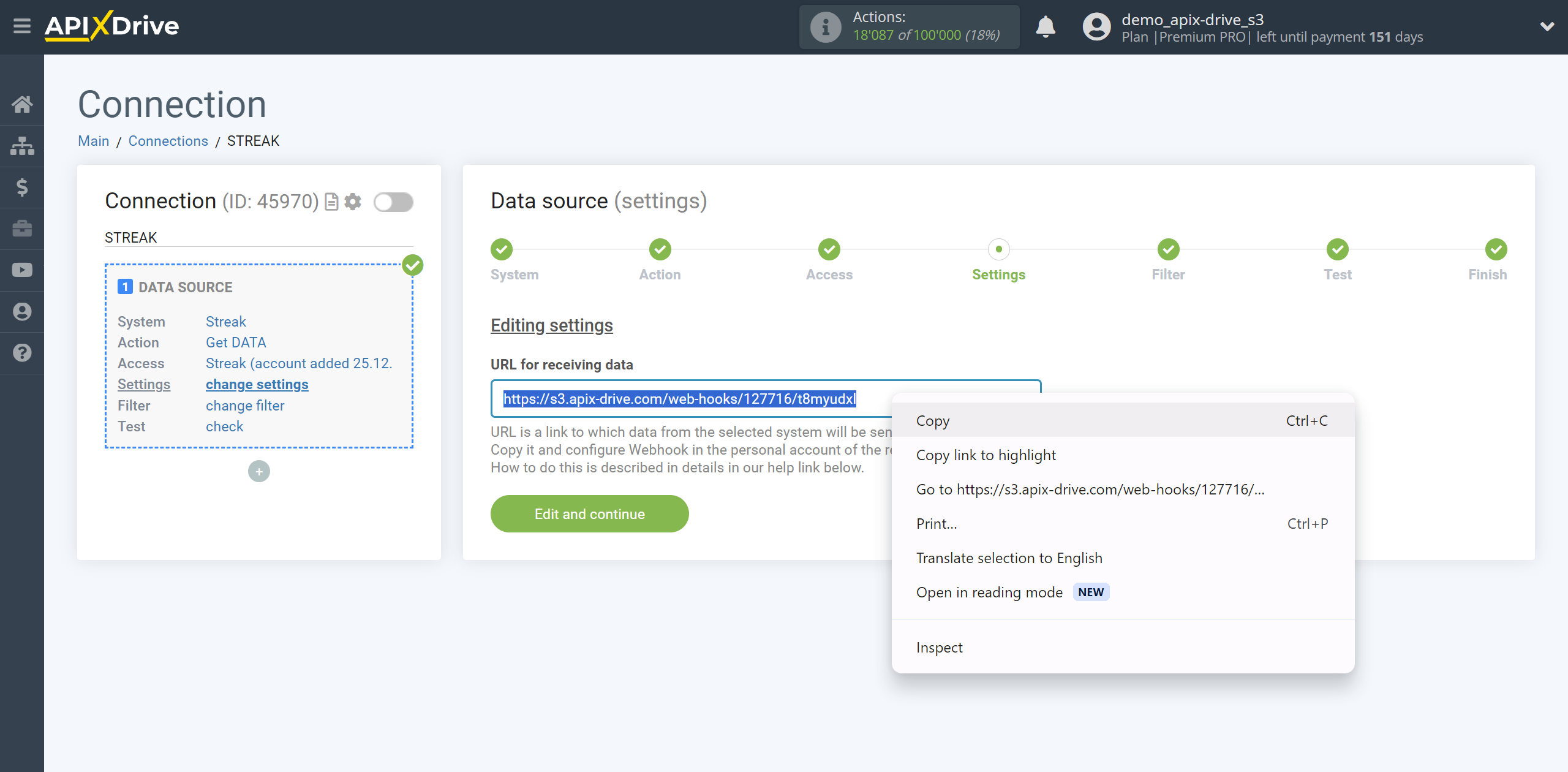Select Copy from the context menu
Viewport: 1568px width, 772px height.
click(x=932, y=420)
